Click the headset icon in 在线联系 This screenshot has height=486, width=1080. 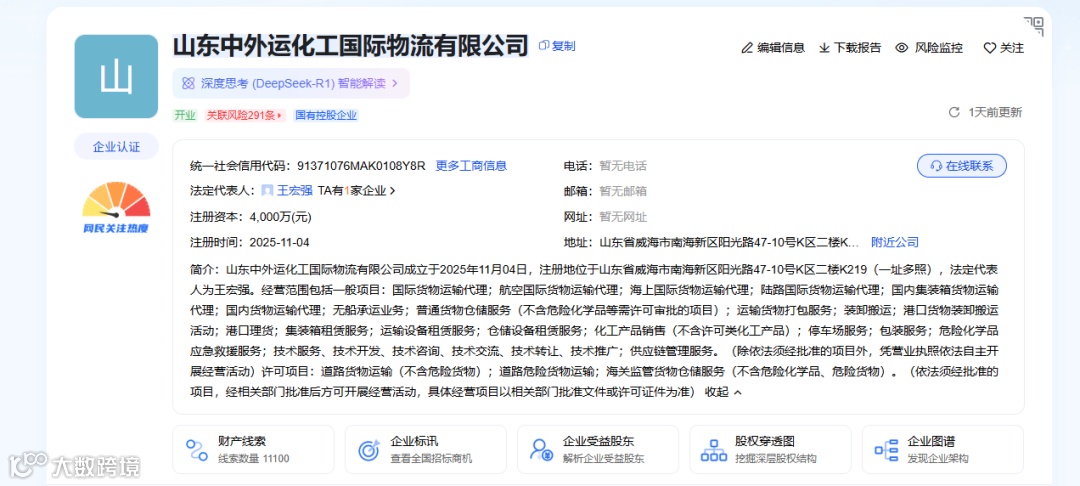coord(936,166)
